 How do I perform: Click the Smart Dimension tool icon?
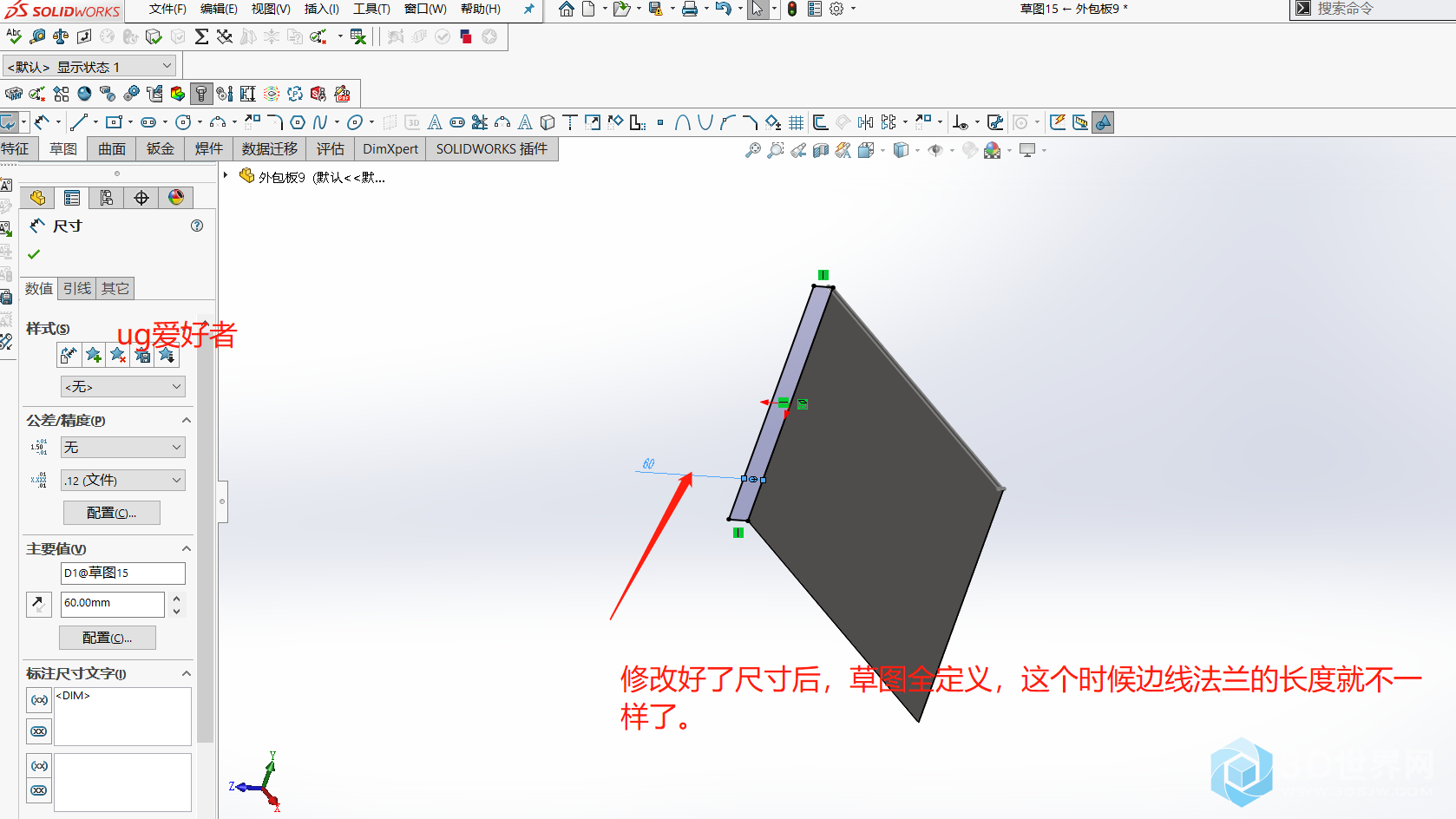coord(43,122)
